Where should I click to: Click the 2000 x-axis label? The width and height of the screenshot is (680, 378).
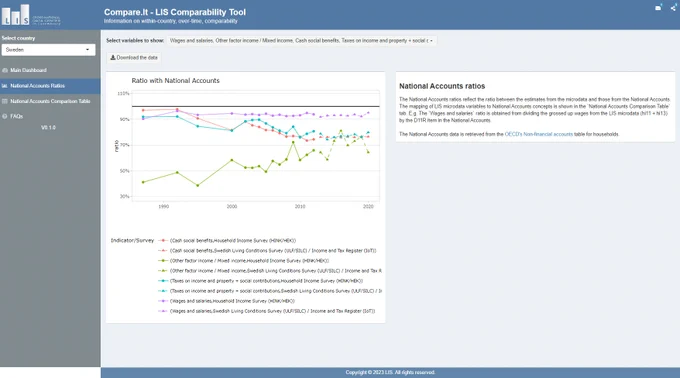[232, 207]
